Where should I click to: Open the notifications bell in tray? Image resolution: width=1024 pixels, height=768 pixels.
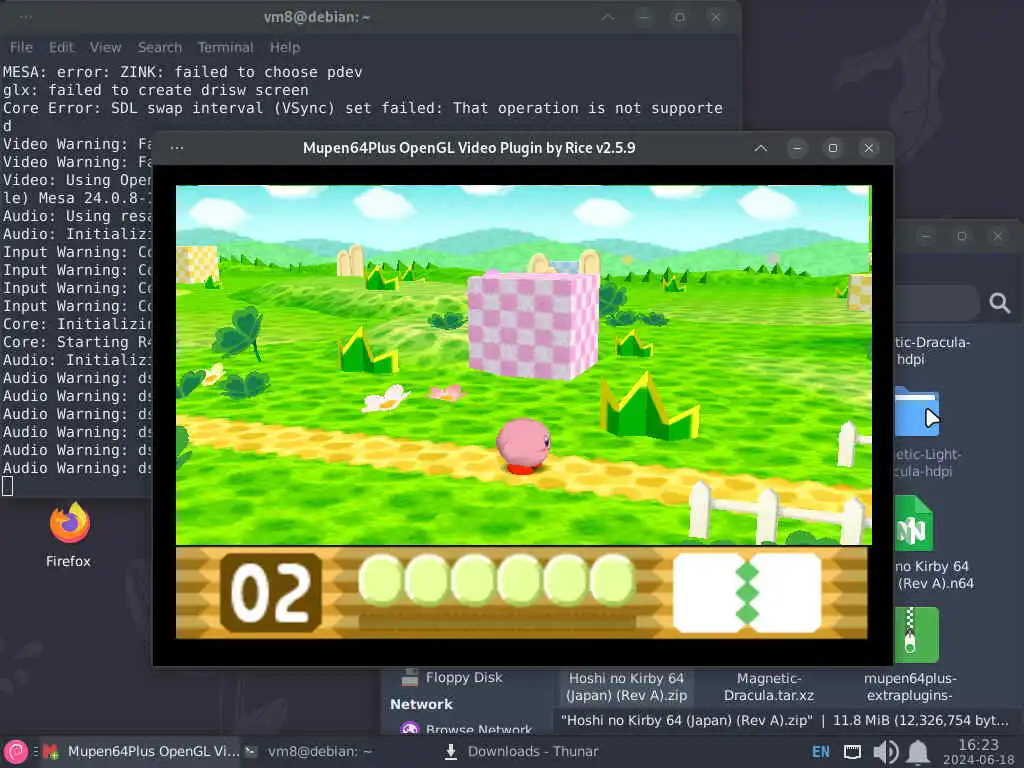click(918, 752)
